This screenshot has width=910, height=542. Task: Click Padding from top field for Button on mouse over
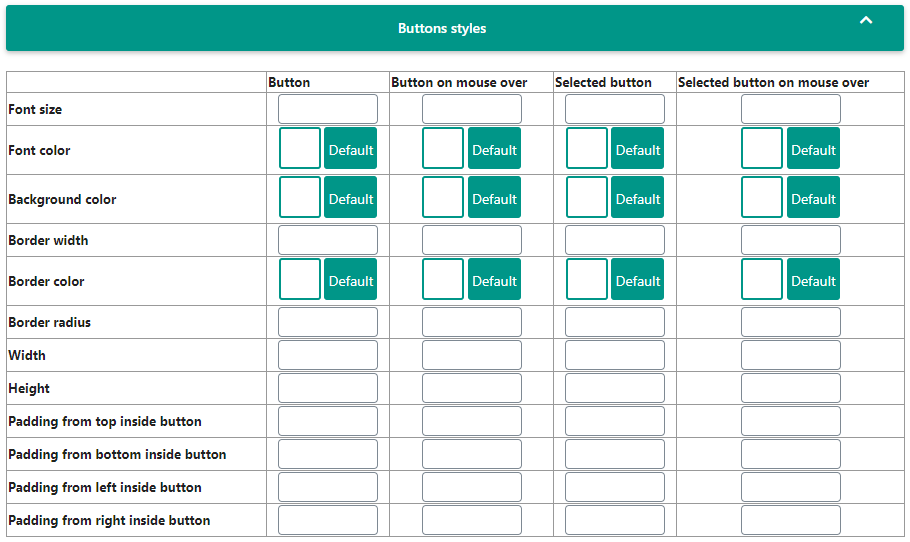click(x=472, y=421)
